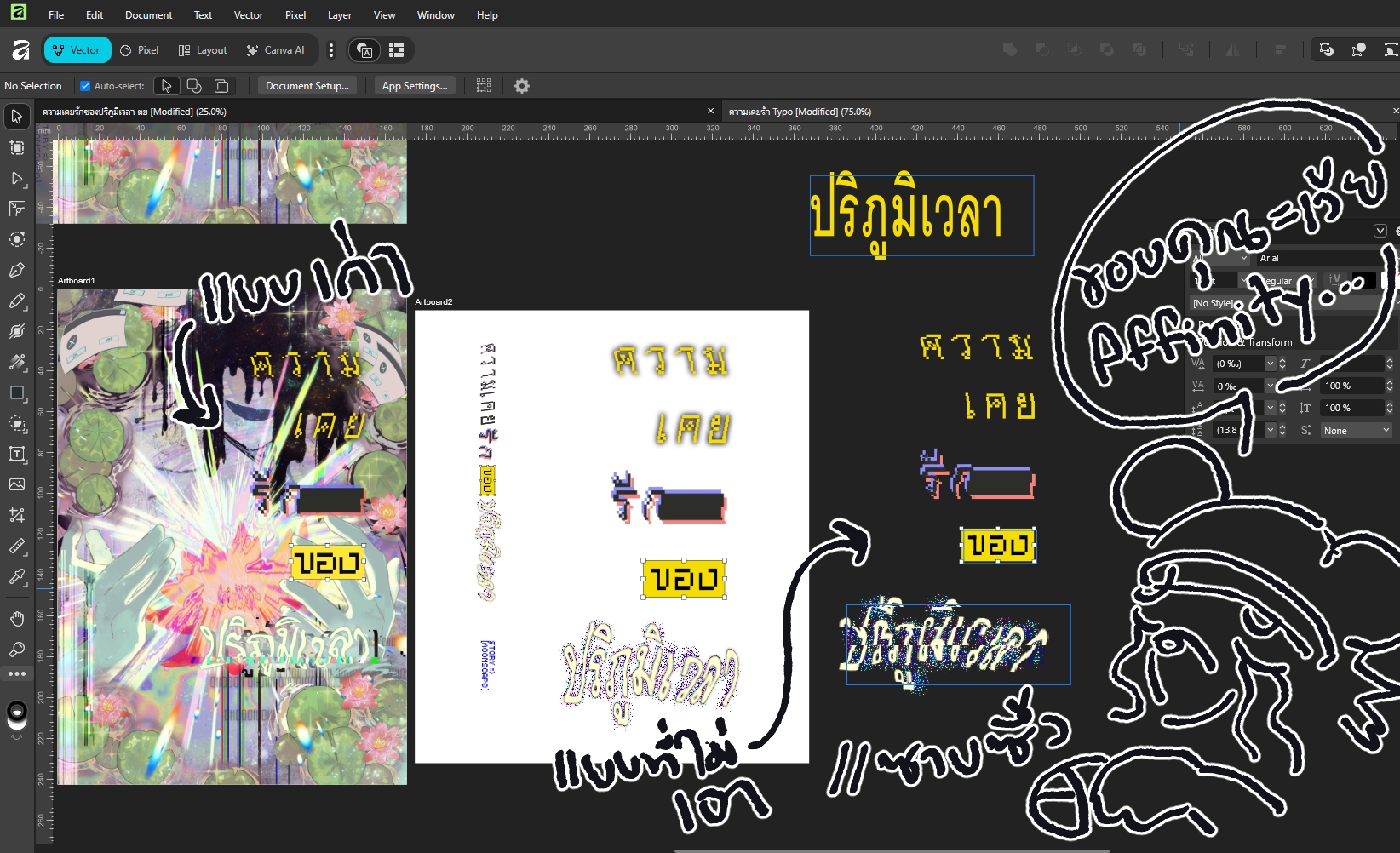Select the Pen tool
This screenshot has height=853, width=1400.
pyautogui.click(x=16, y=270)
